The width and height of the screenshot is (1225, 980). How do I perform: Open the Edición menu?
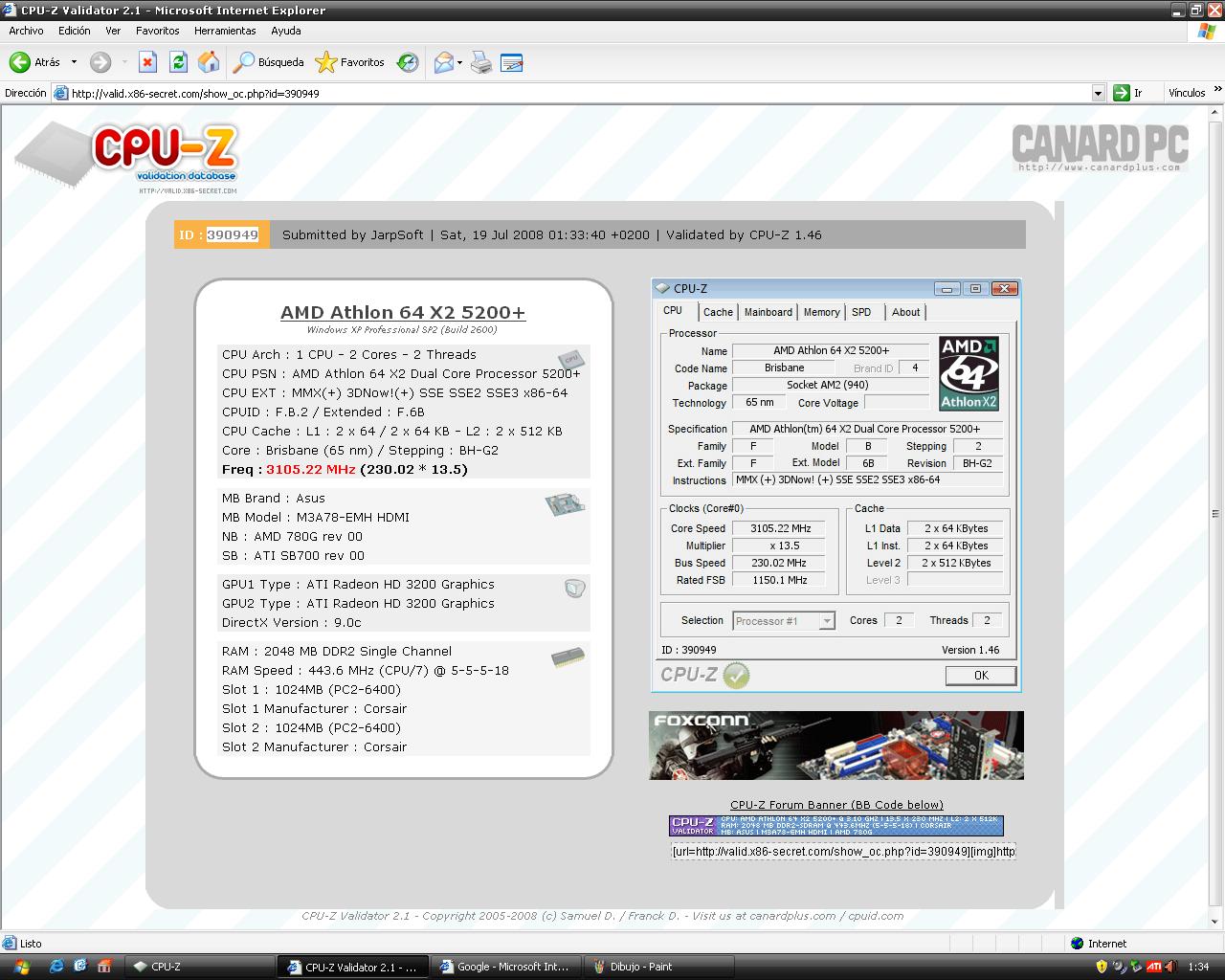pos(75,31)
